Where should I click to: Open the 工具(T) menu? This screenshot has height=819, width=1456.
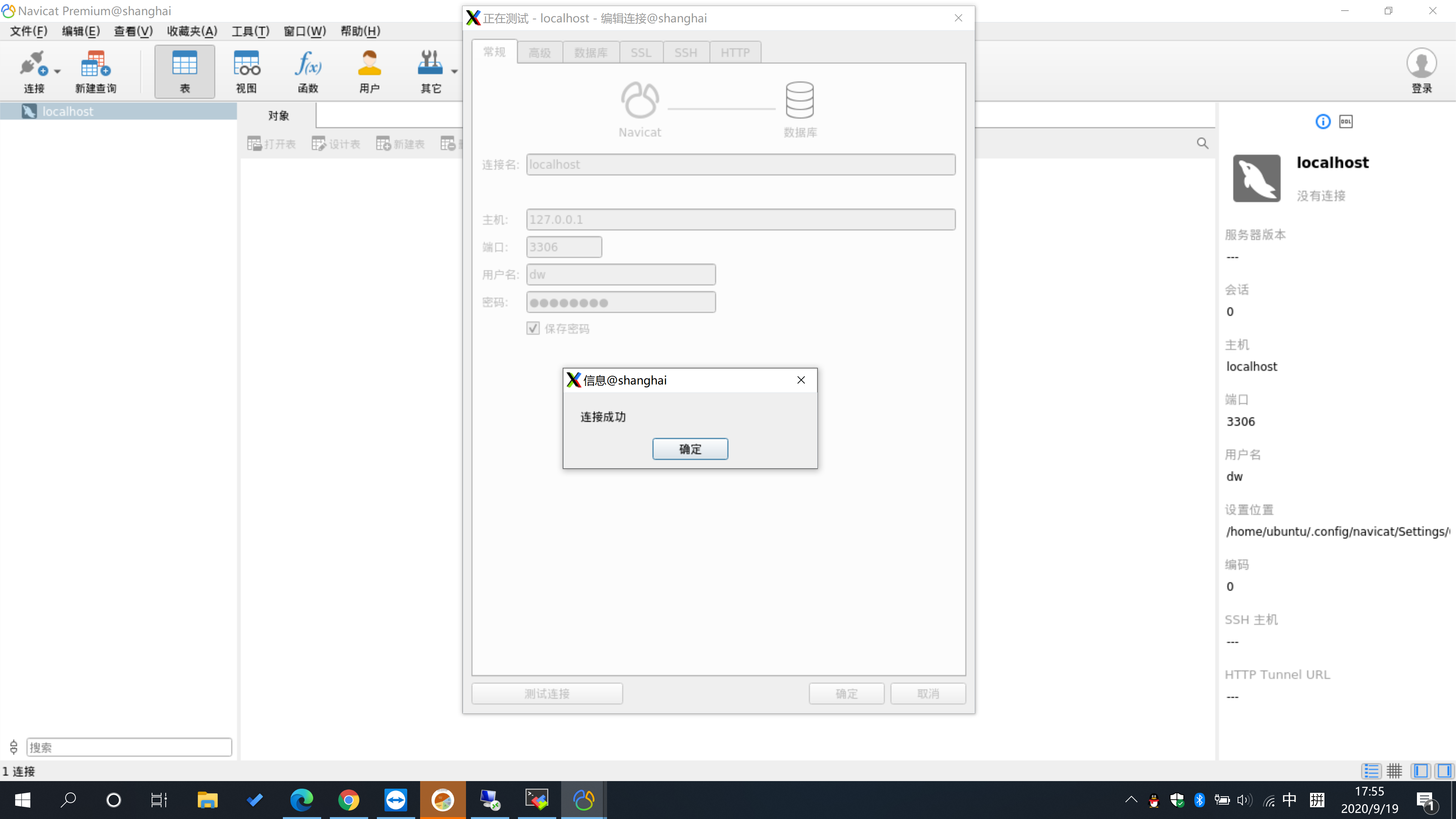[x=250, y=31]
